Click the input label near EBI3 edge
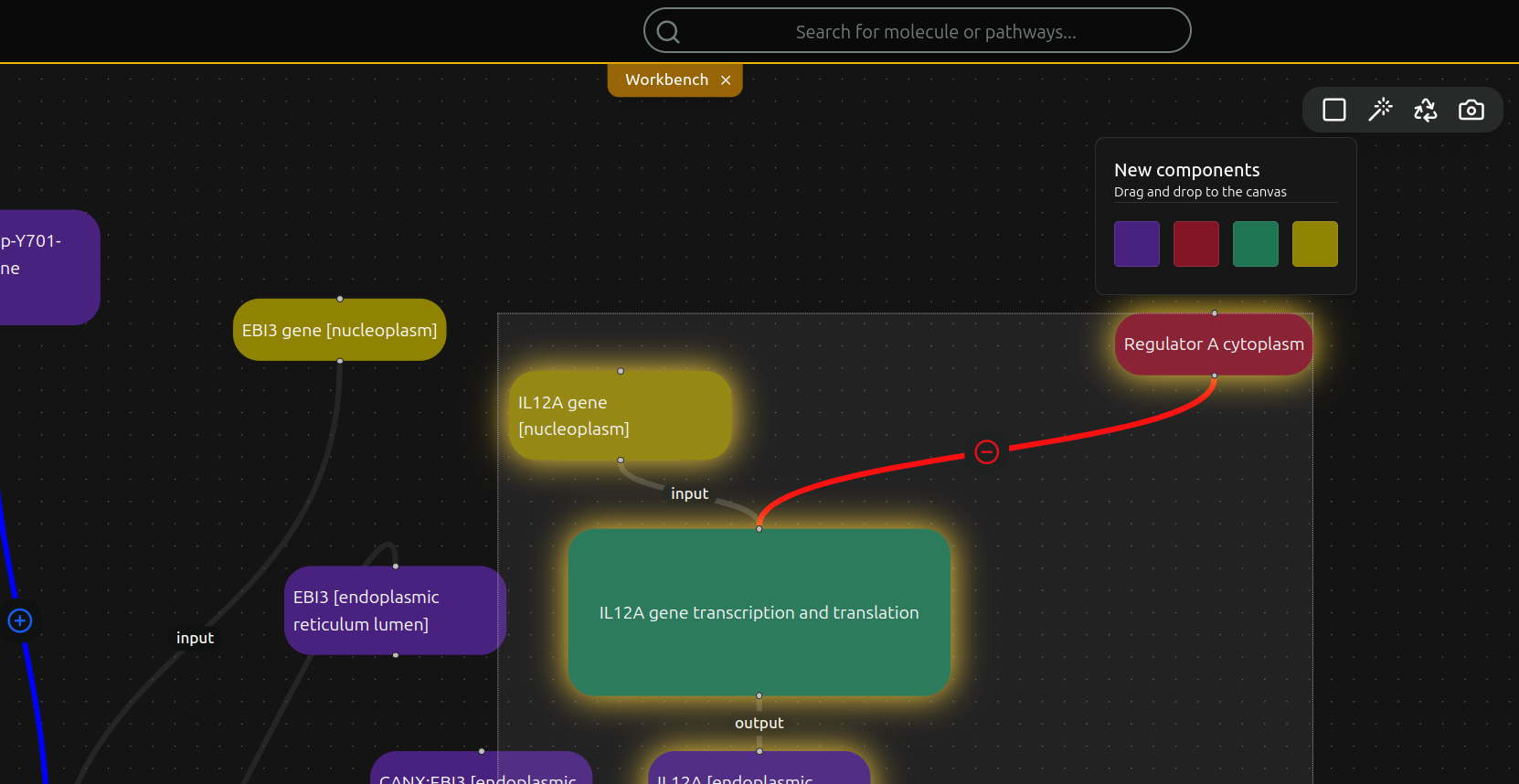The width and height of the screenshot is (1519, 784). [195, 638]
